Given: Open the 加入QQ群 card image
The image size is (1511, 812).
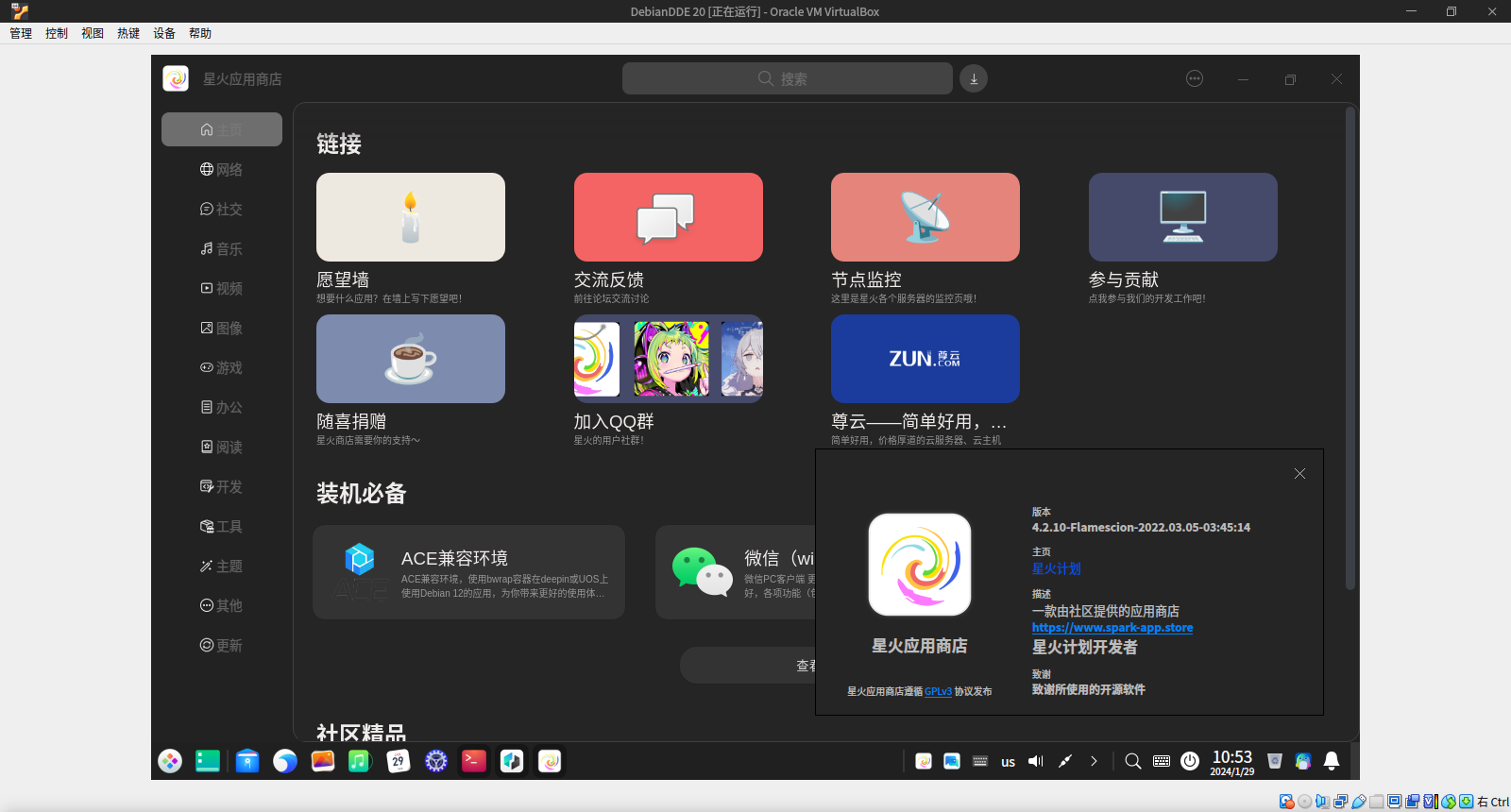Looking at the screenshot, I should (669, 359).
